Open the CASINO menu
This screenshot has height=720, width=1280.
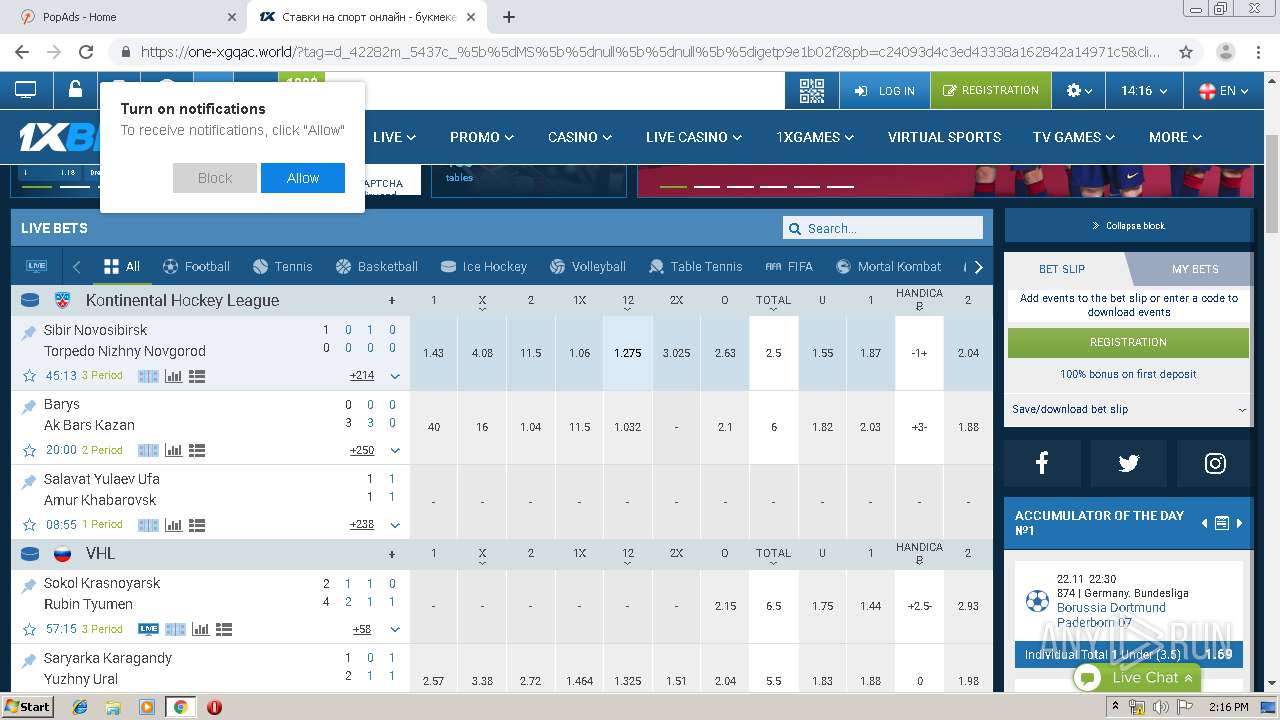pos(580,137)
